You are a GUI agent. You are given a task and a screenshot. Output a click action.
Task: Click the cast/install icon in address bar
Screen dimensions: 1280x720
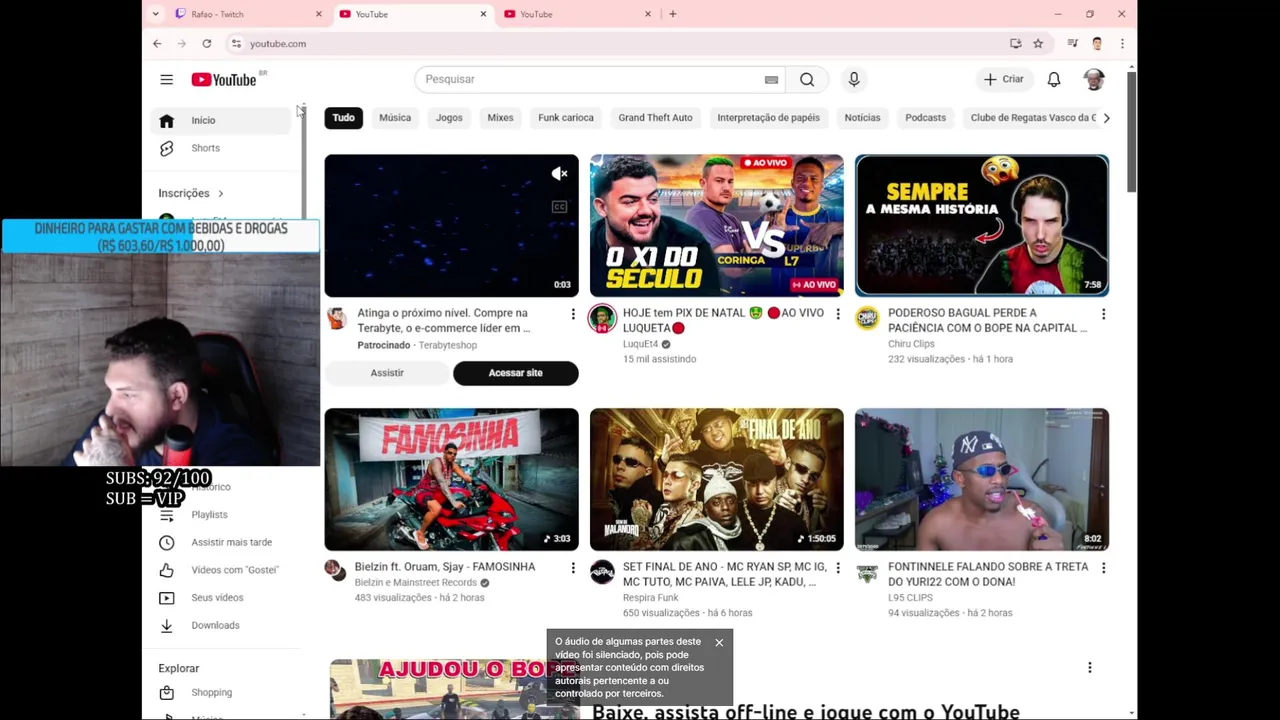pos(1016,43)
